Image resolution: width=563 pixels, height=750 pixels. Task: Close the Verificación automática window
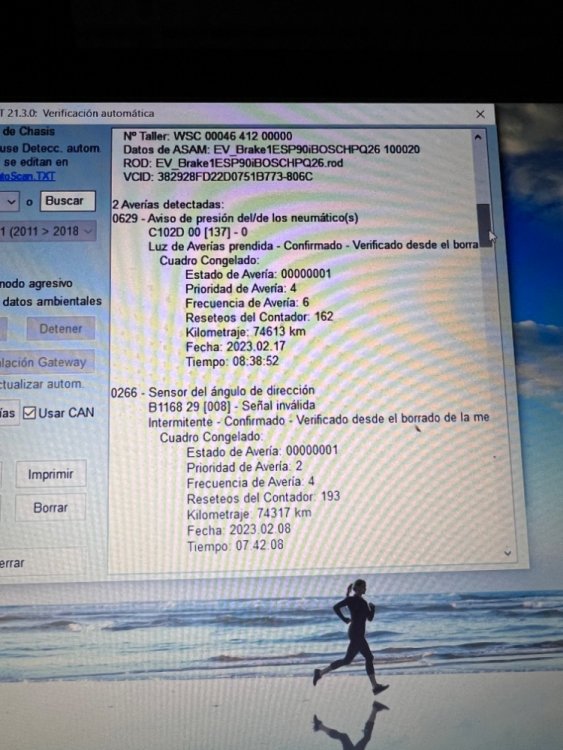click(x=480, y=114)
